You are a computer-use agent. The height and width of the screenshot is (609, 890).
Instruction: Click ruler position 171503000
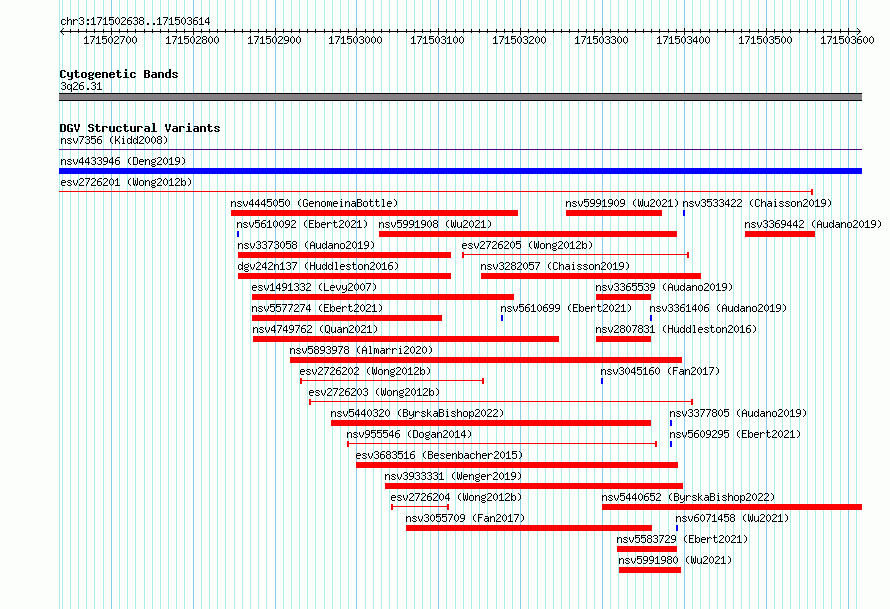click(x=355, y=40)
